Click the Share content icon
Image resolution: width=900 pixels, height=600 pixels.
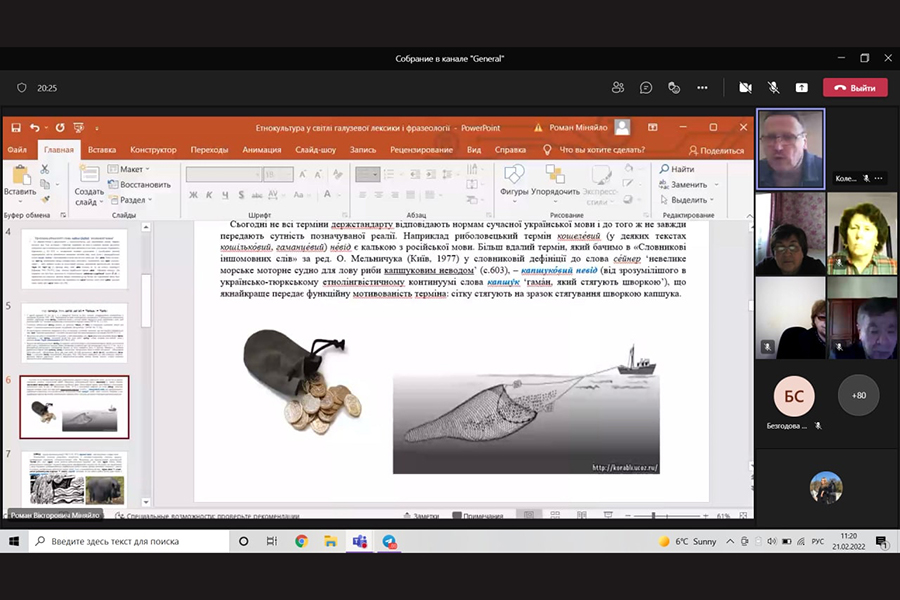point(801,88)
